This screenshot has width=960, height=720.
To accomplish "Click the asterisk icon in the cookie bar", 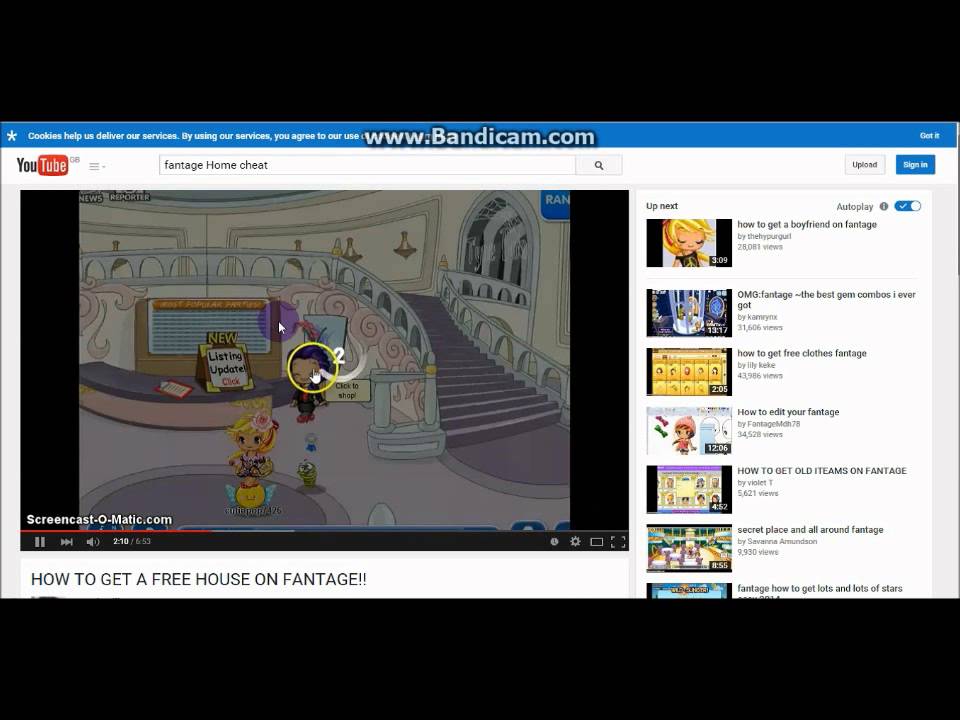I will pos(12,136).
